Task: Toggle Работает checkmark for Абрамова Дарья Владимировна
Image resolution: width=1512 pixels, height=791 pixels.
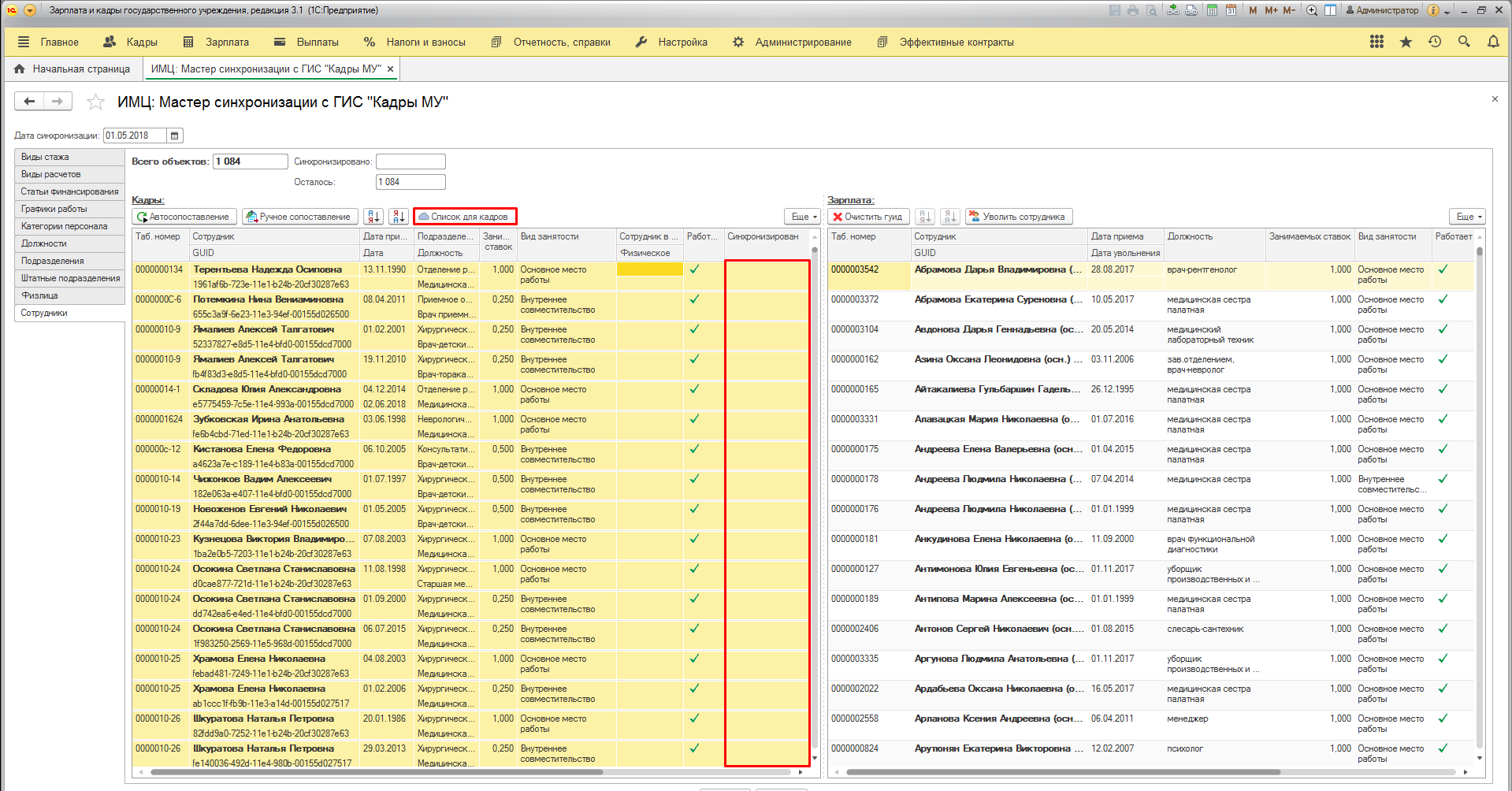Action: click(x=1443, y=269)
